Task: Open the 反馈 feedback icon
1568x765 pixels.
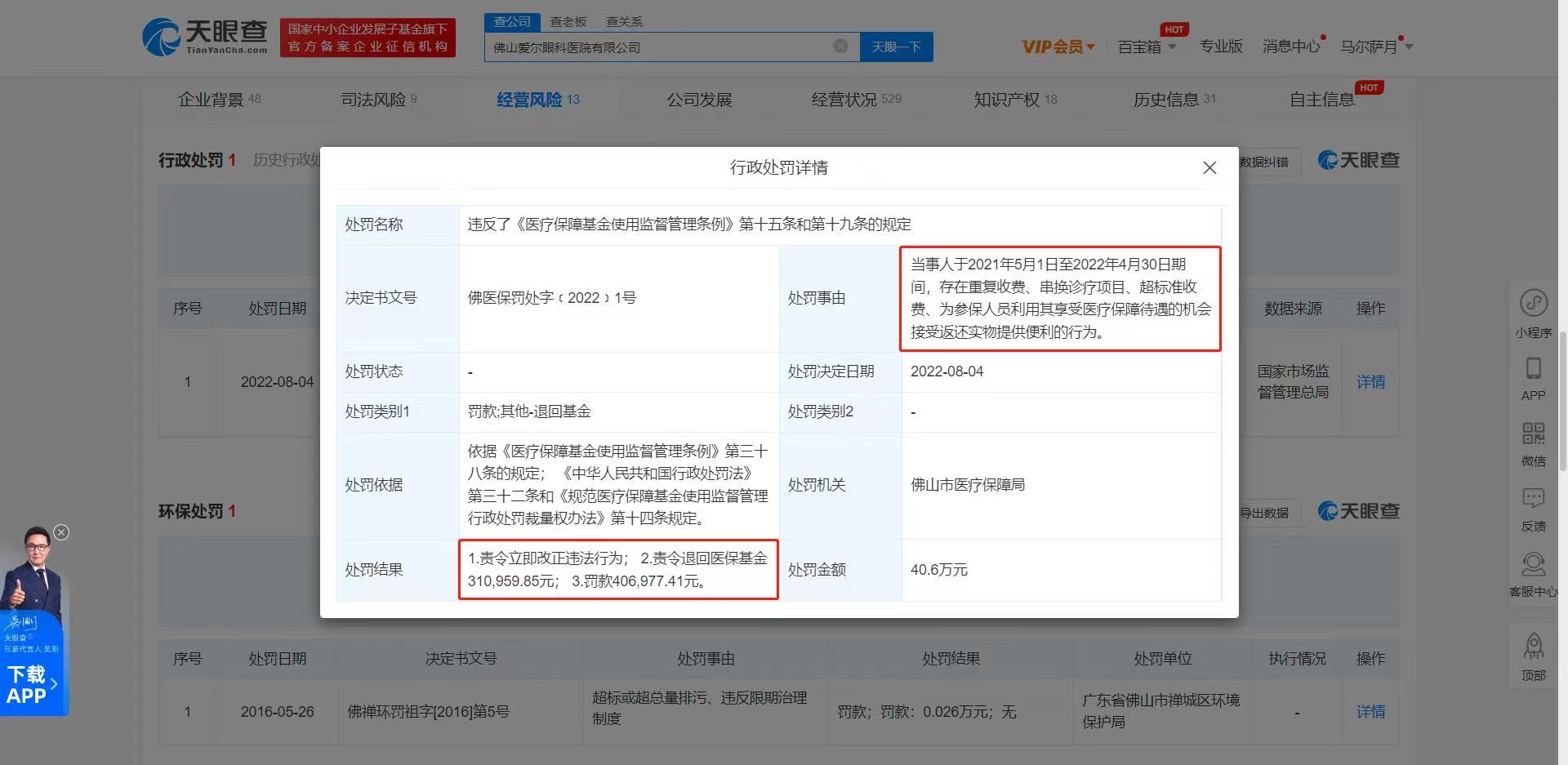Action: (x=1533, y=500)
